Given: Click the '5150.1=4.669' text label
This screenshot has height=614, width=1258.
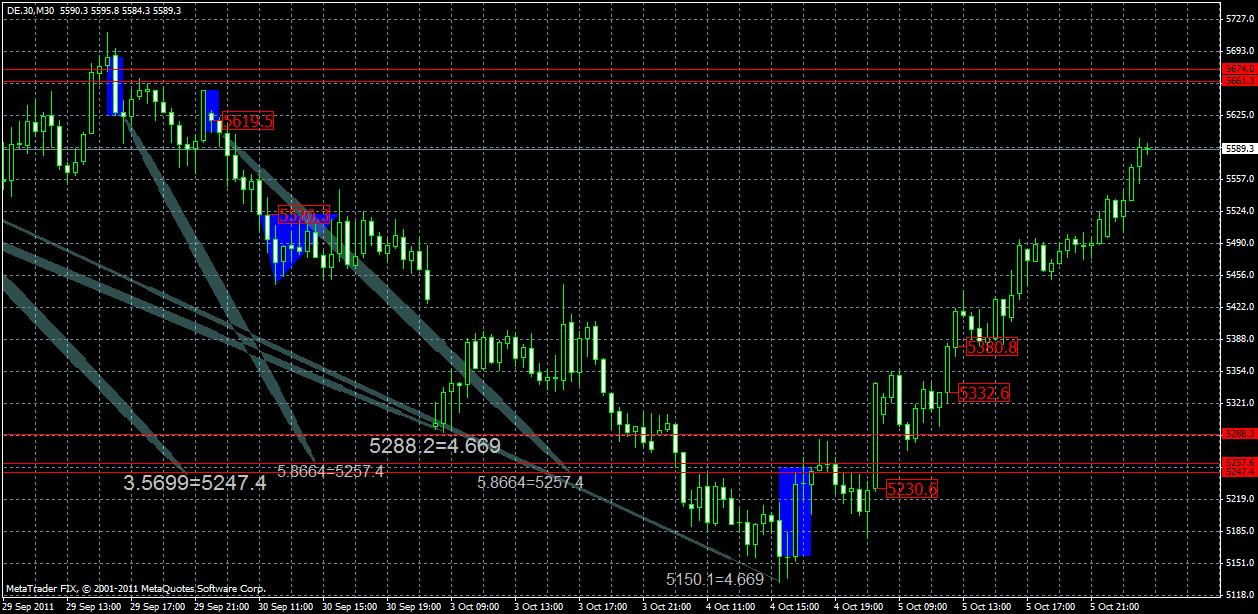Looking at the screenshot, I should 715,579.
